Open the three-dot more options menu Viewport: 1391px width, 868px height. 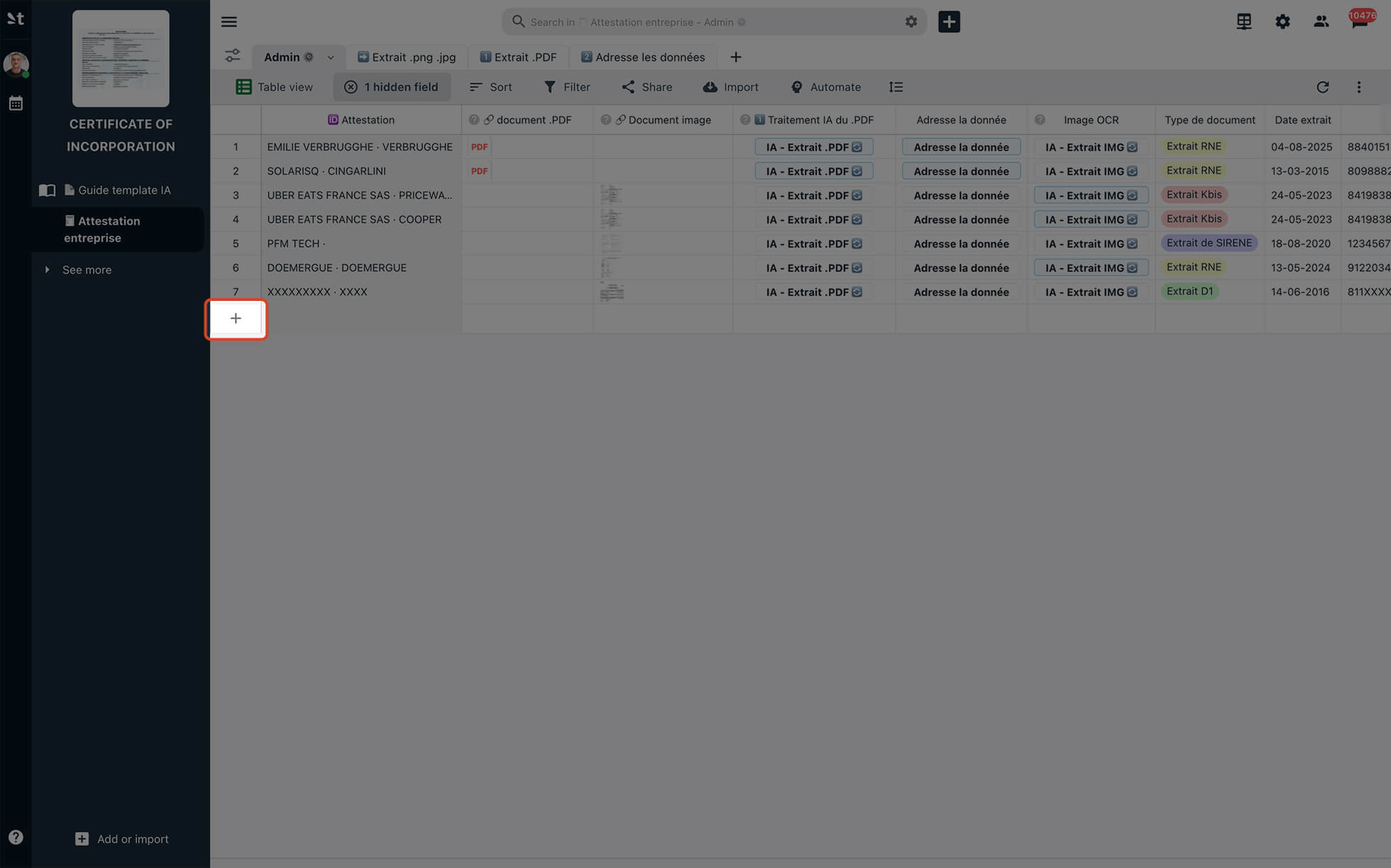[1358, 87]
